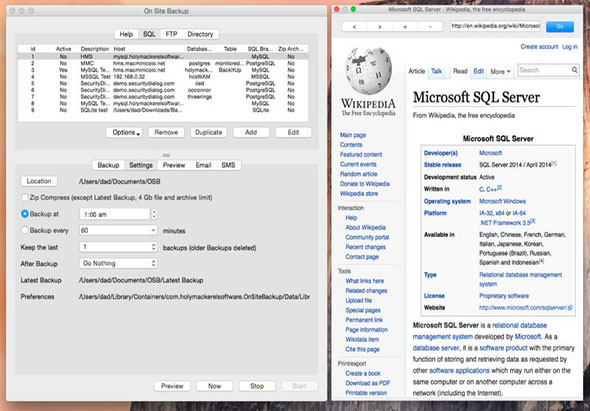Click the Active column header
This screenshot has height=411, width=590.
[x=64, y=49]
